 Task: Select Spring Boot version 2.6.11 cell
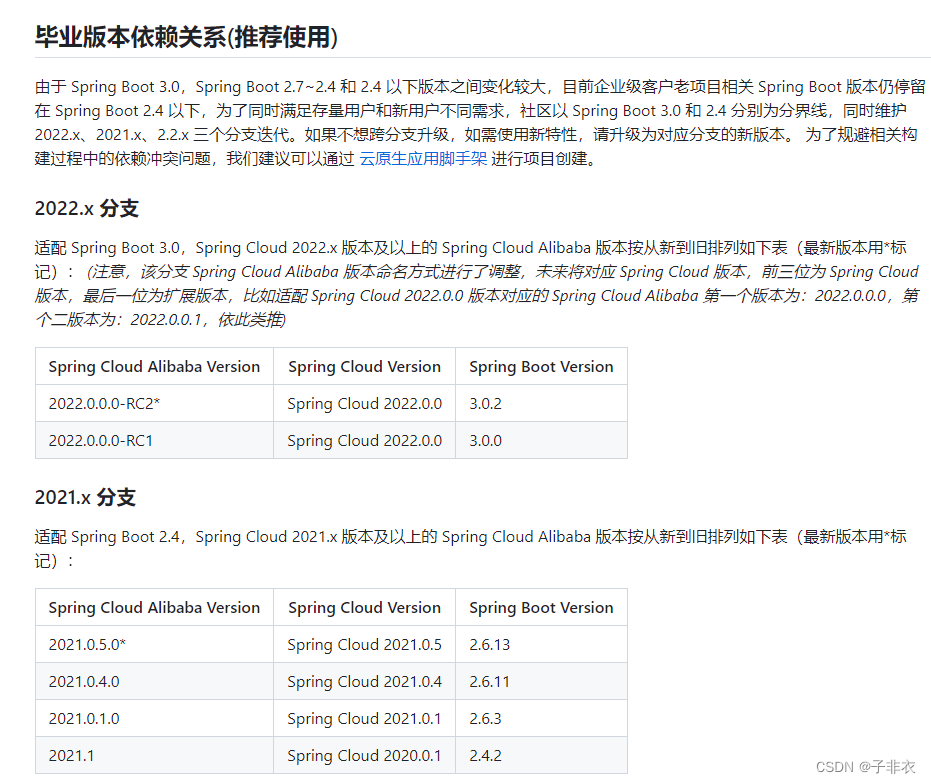[x=542, y=681]
